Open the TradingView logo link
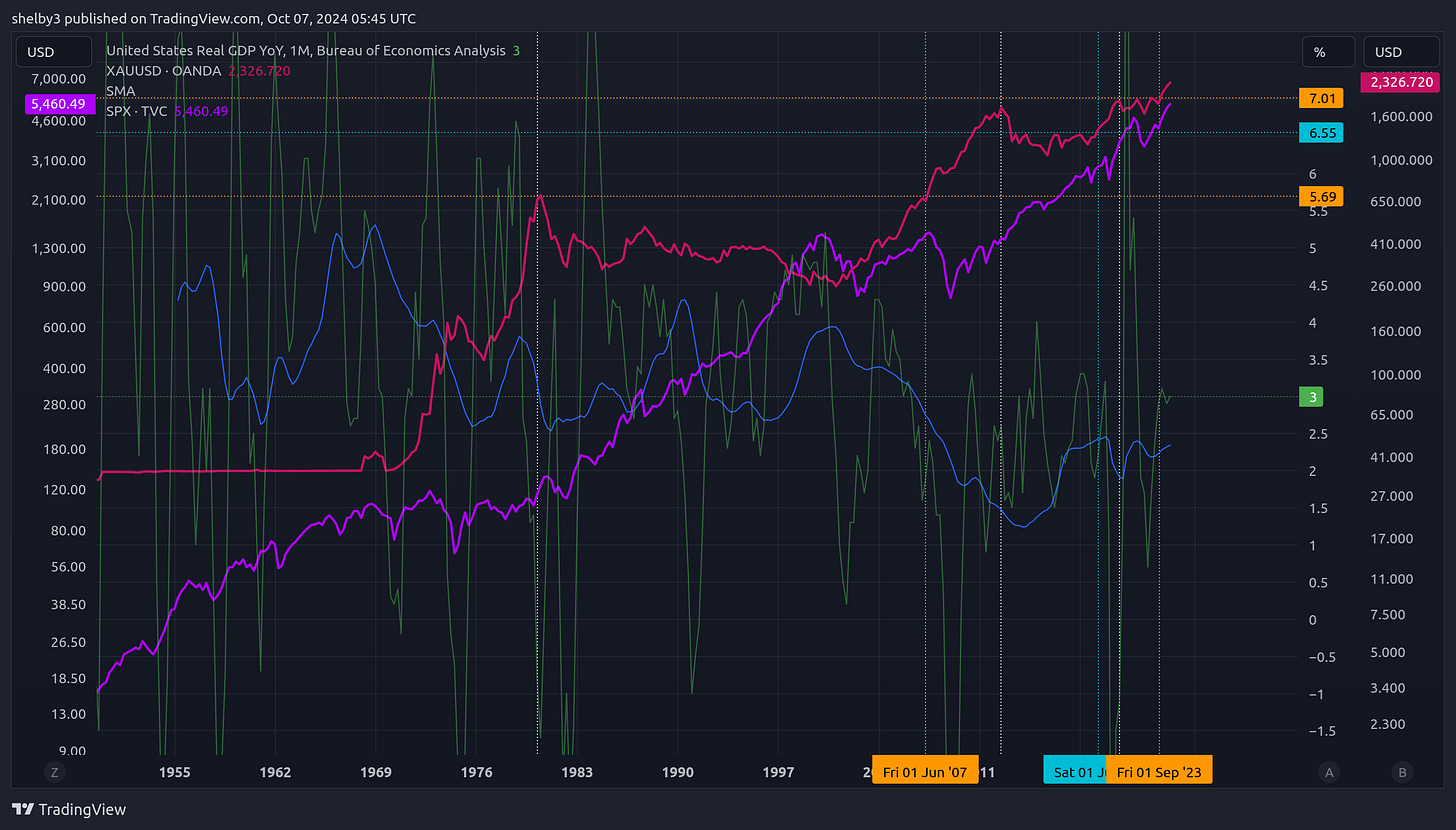Image resolution: width=1456 pixels, height=830 pixels. tap(69, 809)
